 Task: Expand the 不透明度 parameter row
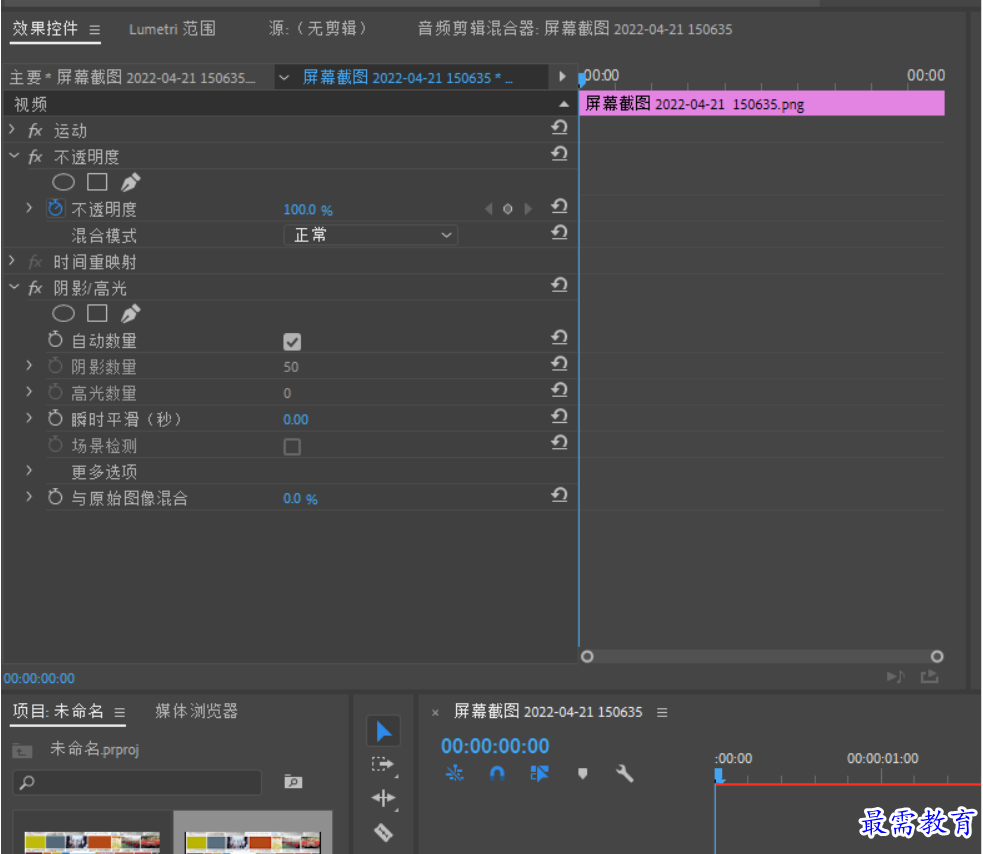pyautogui.click(x=29, y=208)
